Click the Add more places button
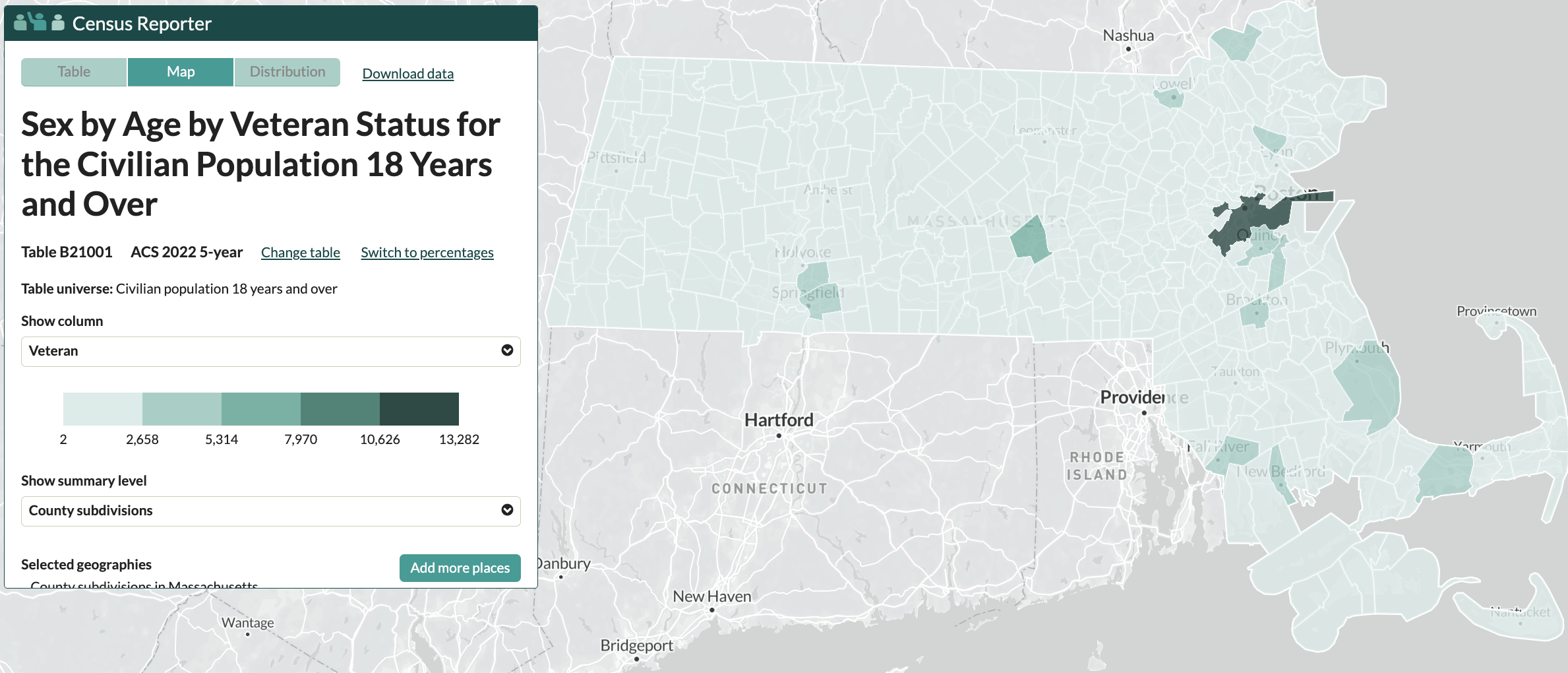The width and height of the screenshot is (1568, 673). [x=460, y=568]
